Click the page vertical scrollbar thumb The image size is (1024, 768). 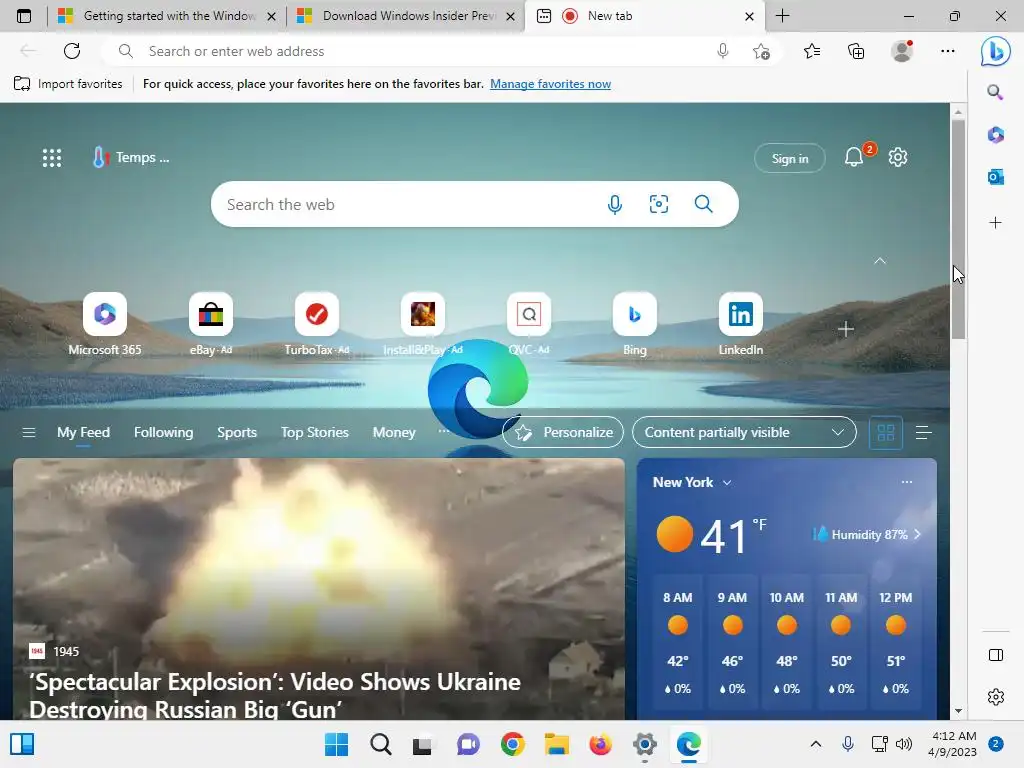click(958, 229)
